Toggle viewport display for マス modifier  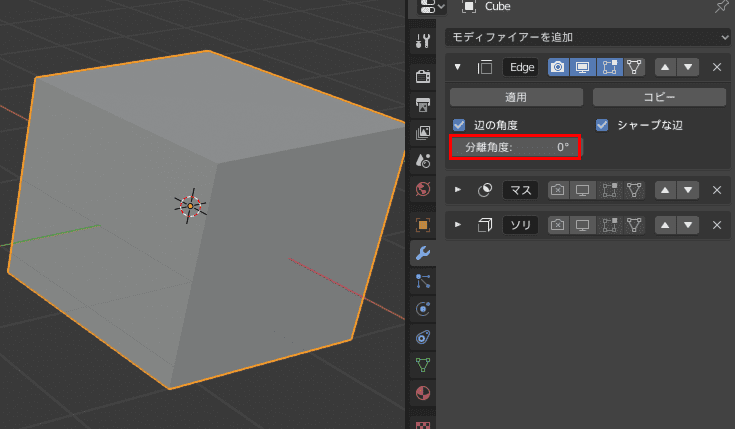coord(583,190)
